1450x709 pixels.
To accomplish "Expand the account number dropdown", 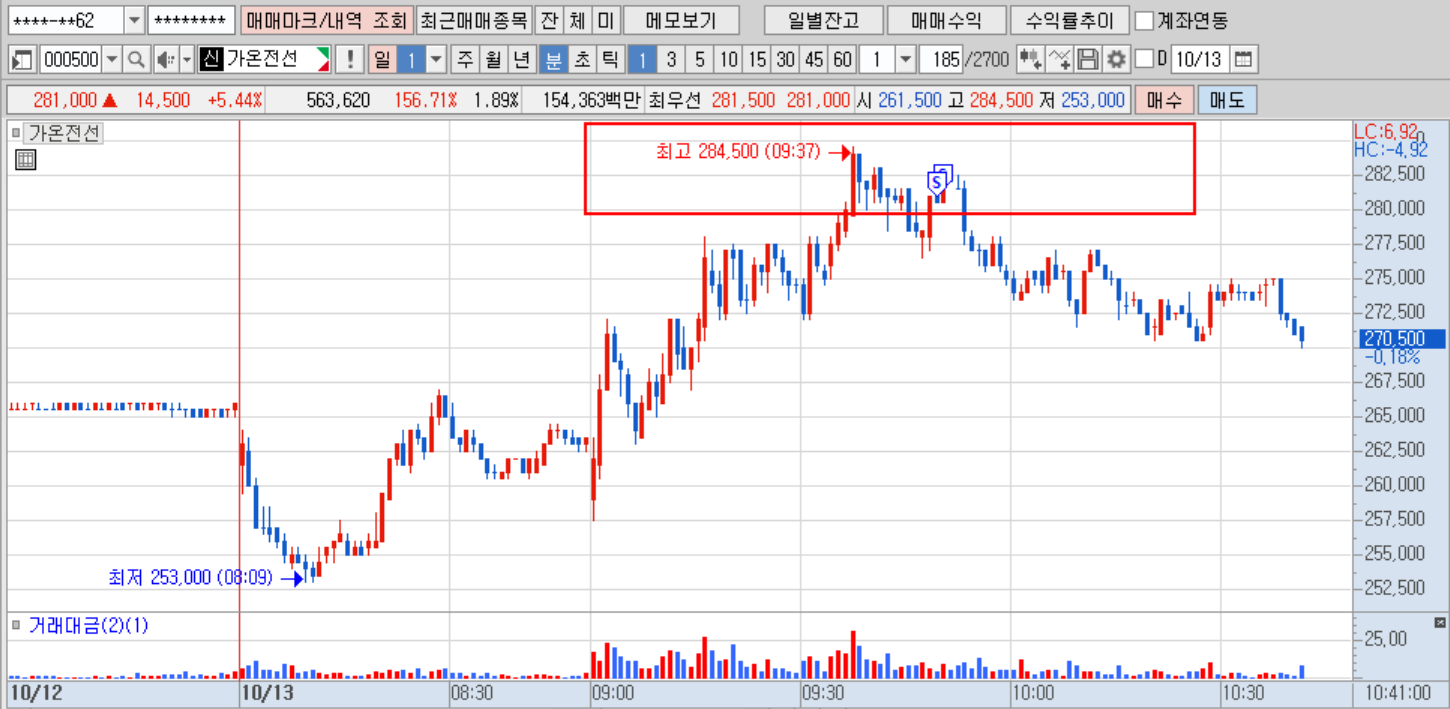I will tap(134, 20).
